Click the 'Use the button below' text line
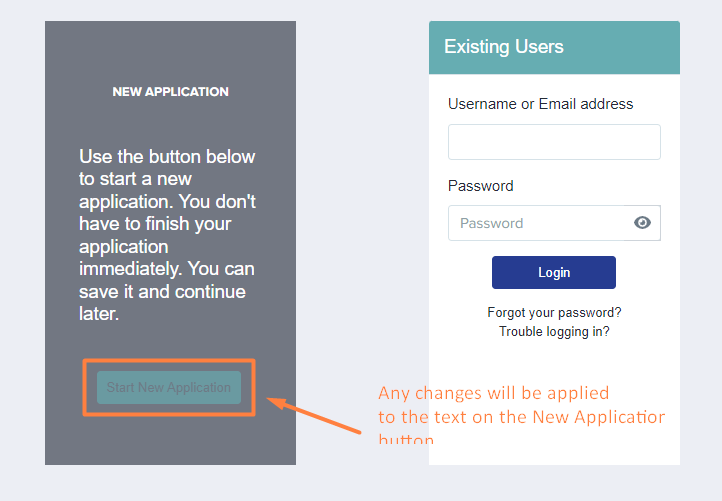Viewport: 722px width, 501px height. point(167,157)
